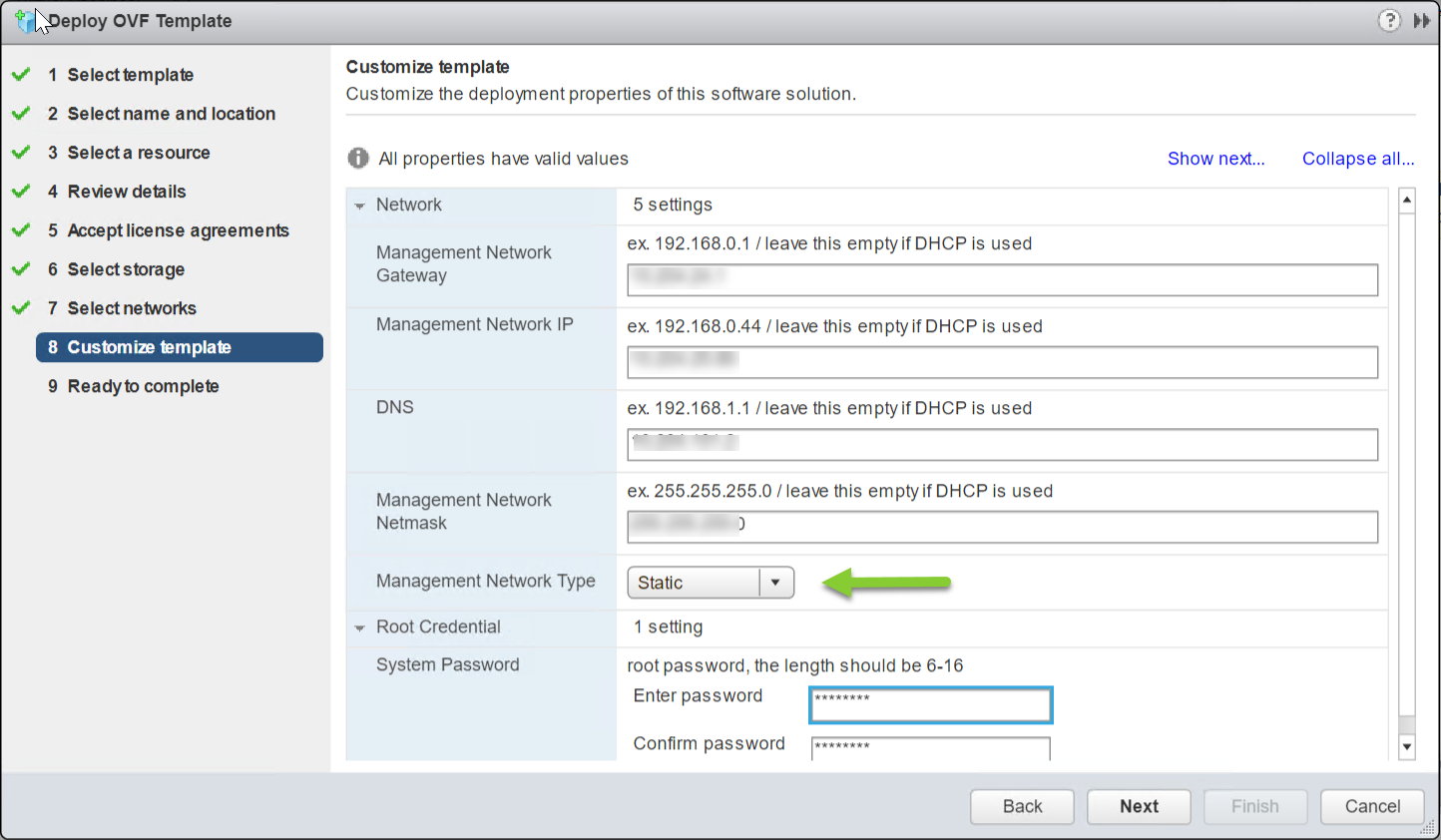The height and width of the screenshot is (840, 1441).
Task: Click the info icon beside the validation message
Action: 356,158
